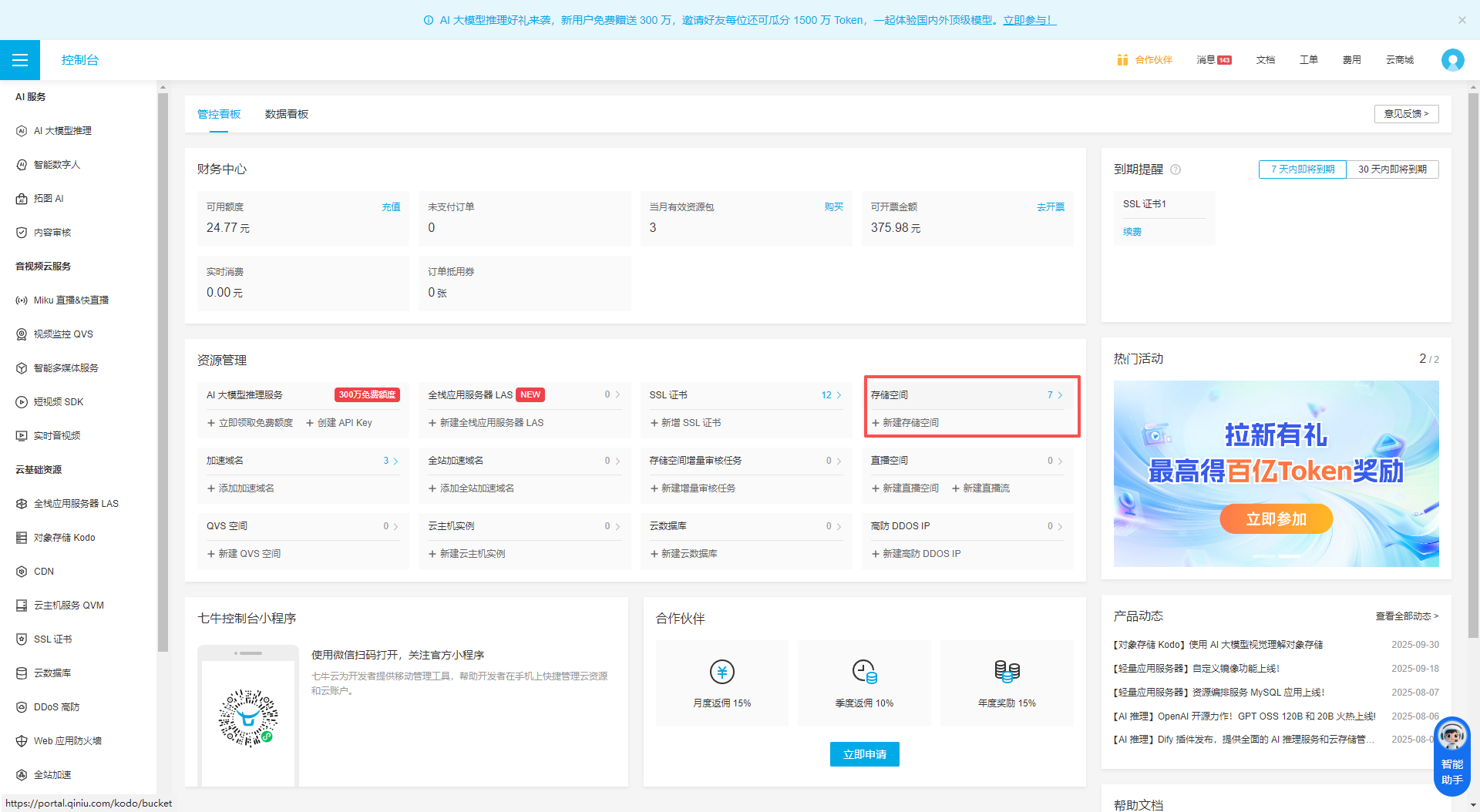
Task: Click the user avatar icon
Action: coord(1452,60)
